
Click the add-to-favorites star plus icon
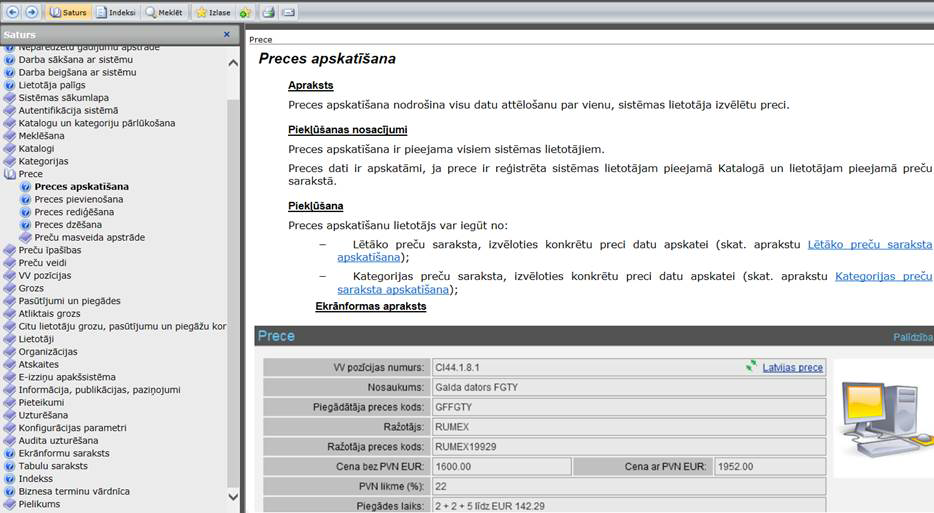point(245,12)
